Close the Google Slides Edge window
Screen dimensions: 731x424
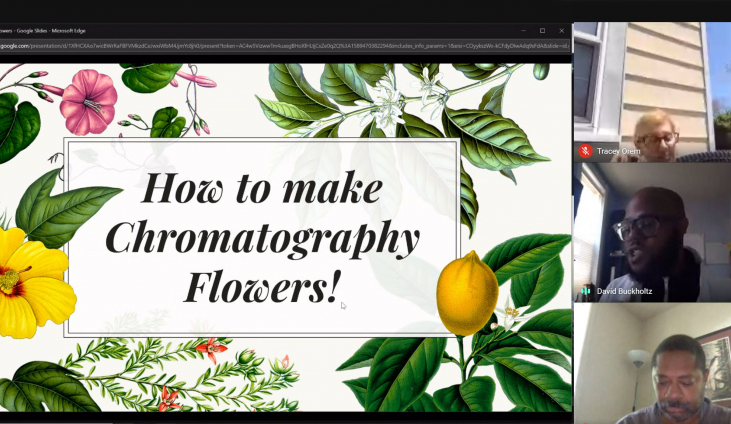pos(561,31)
